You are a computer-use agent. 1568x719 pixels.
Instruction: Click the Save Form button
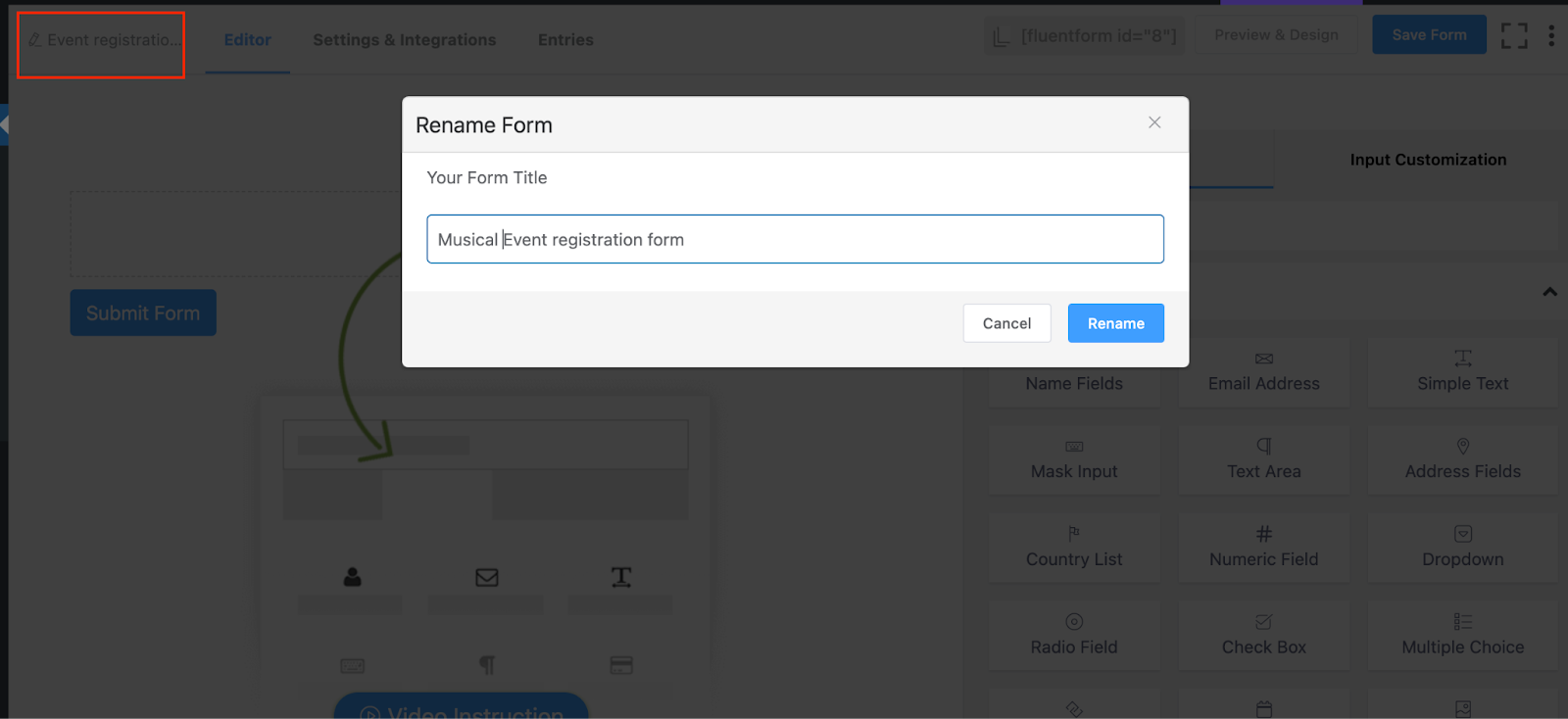[1429, 35]
